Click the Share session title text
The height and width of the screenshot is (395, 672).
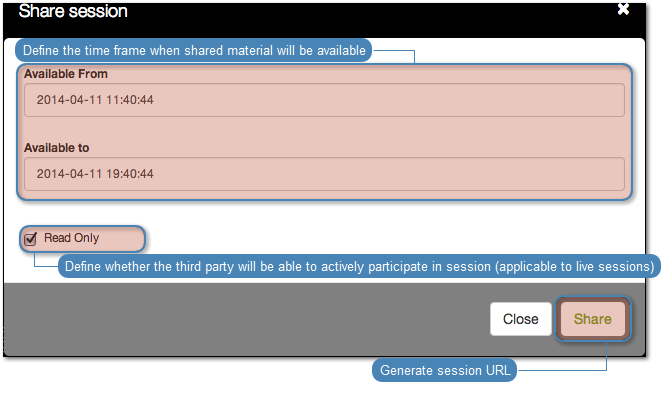click(73, 11)
